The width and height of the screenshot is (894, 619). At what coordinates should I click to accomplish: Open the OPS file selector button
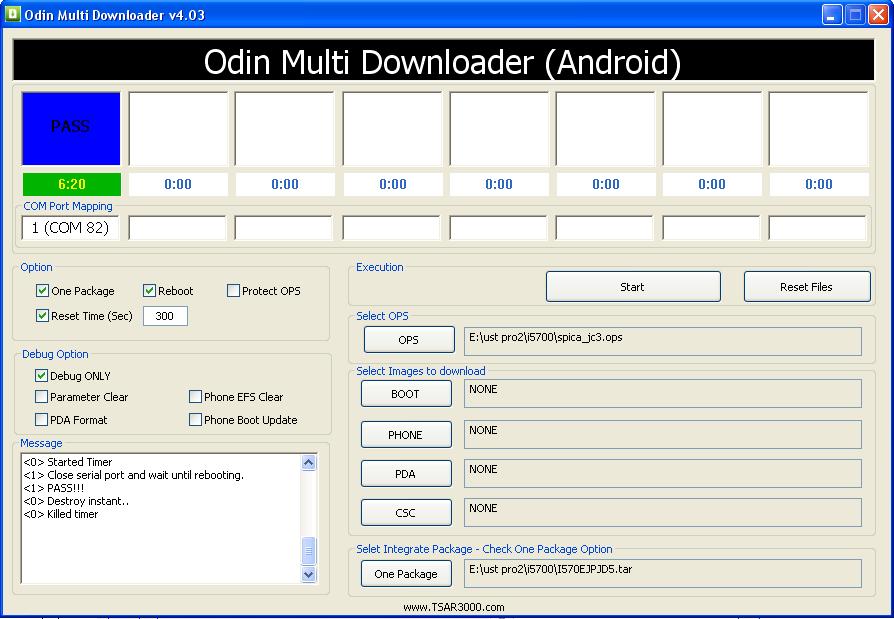click(x=409, y=340)
